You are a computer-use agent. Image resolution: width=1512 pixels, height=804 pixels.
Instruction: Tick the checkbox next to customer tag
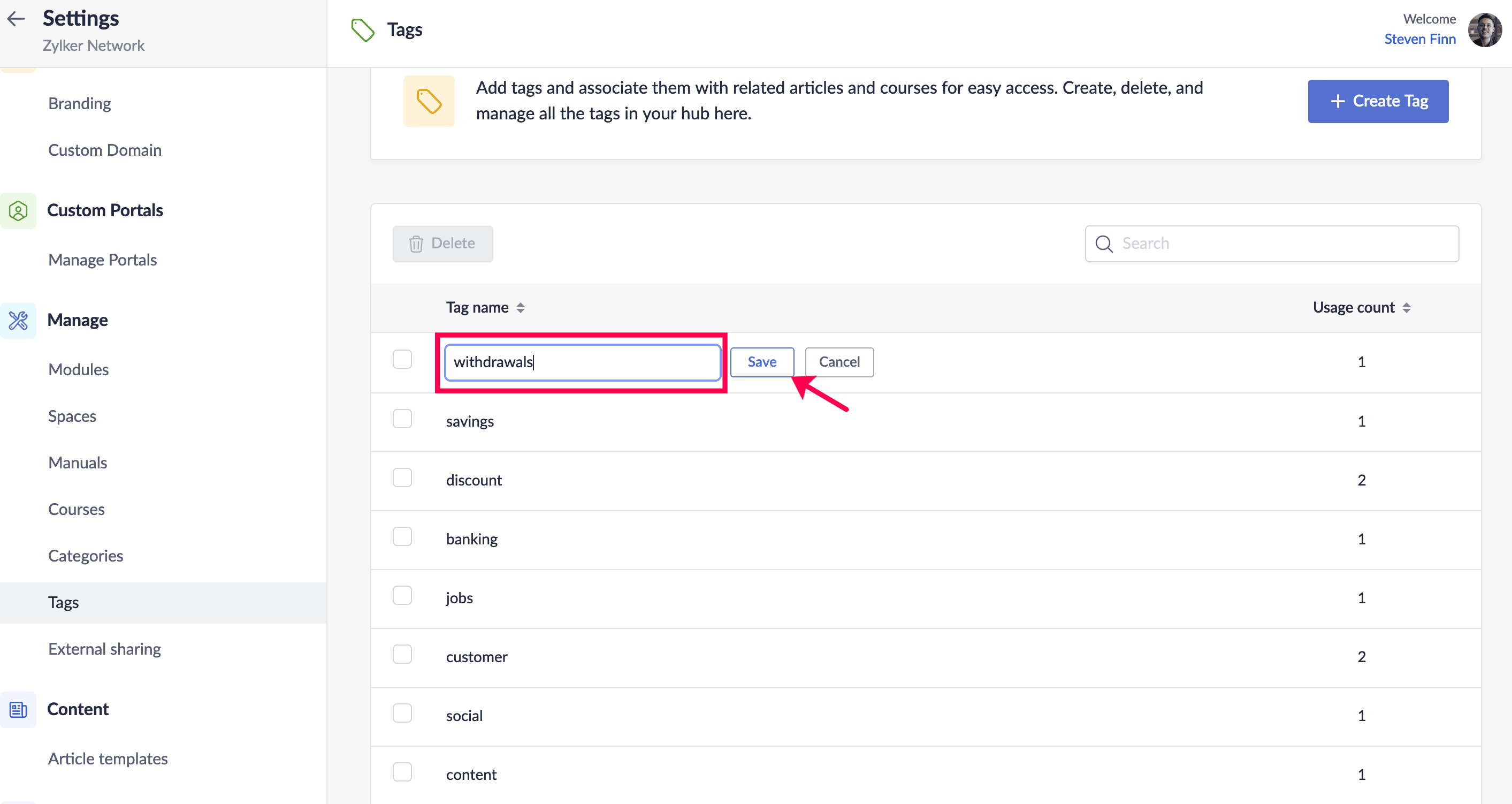point(402,654)
